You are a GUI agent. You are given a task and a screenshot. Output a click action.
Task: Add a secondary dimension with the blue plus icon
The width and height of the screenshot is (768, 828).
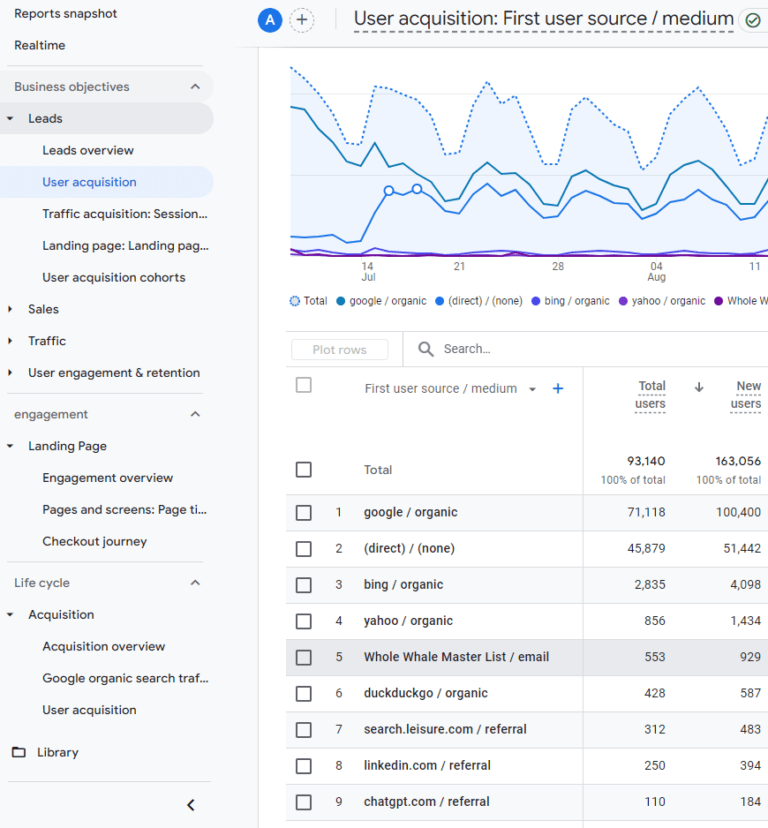(558, 388)
